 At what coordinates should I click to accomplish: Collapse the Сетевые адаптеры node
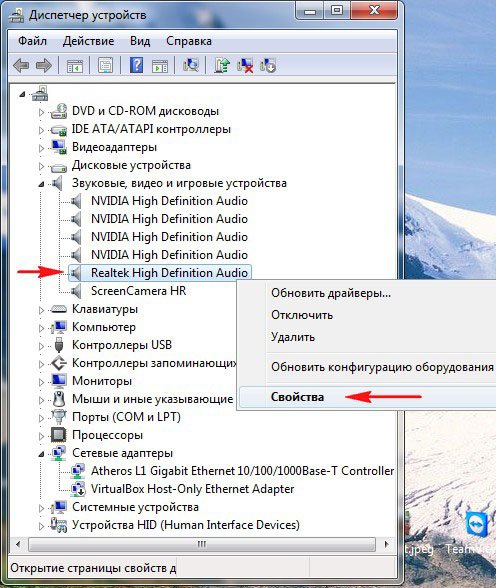(x=41, y=454)
